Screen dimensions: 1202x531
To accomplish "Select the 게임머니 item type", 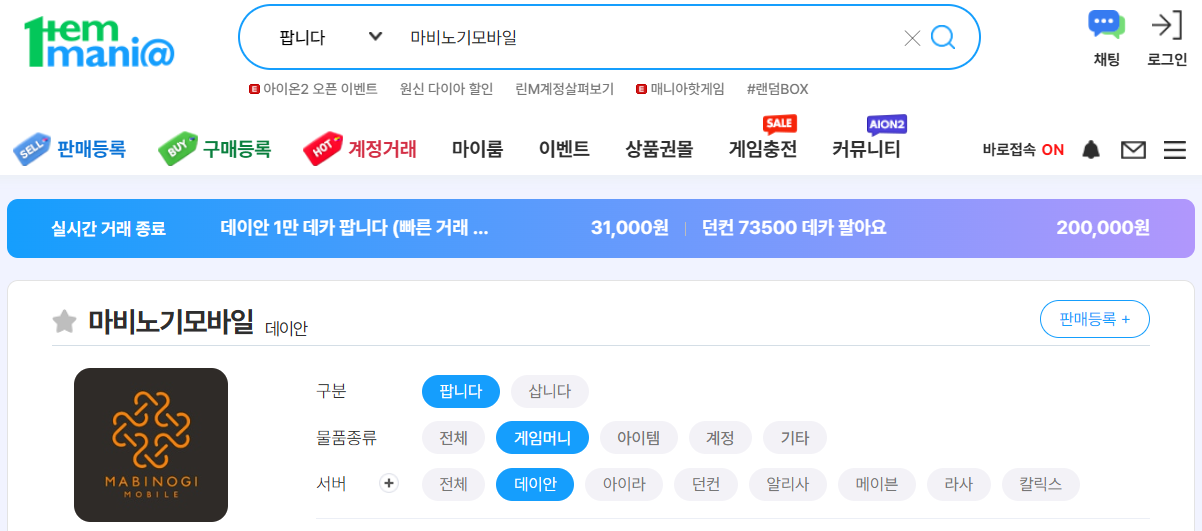I will point(542,437).
